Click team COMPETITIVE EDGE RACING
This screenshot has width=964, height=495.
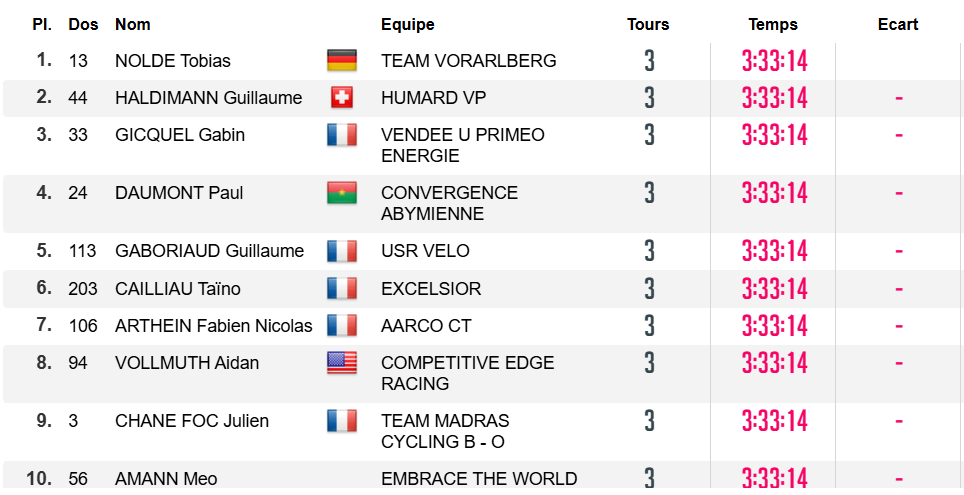[x=467, y=373]
